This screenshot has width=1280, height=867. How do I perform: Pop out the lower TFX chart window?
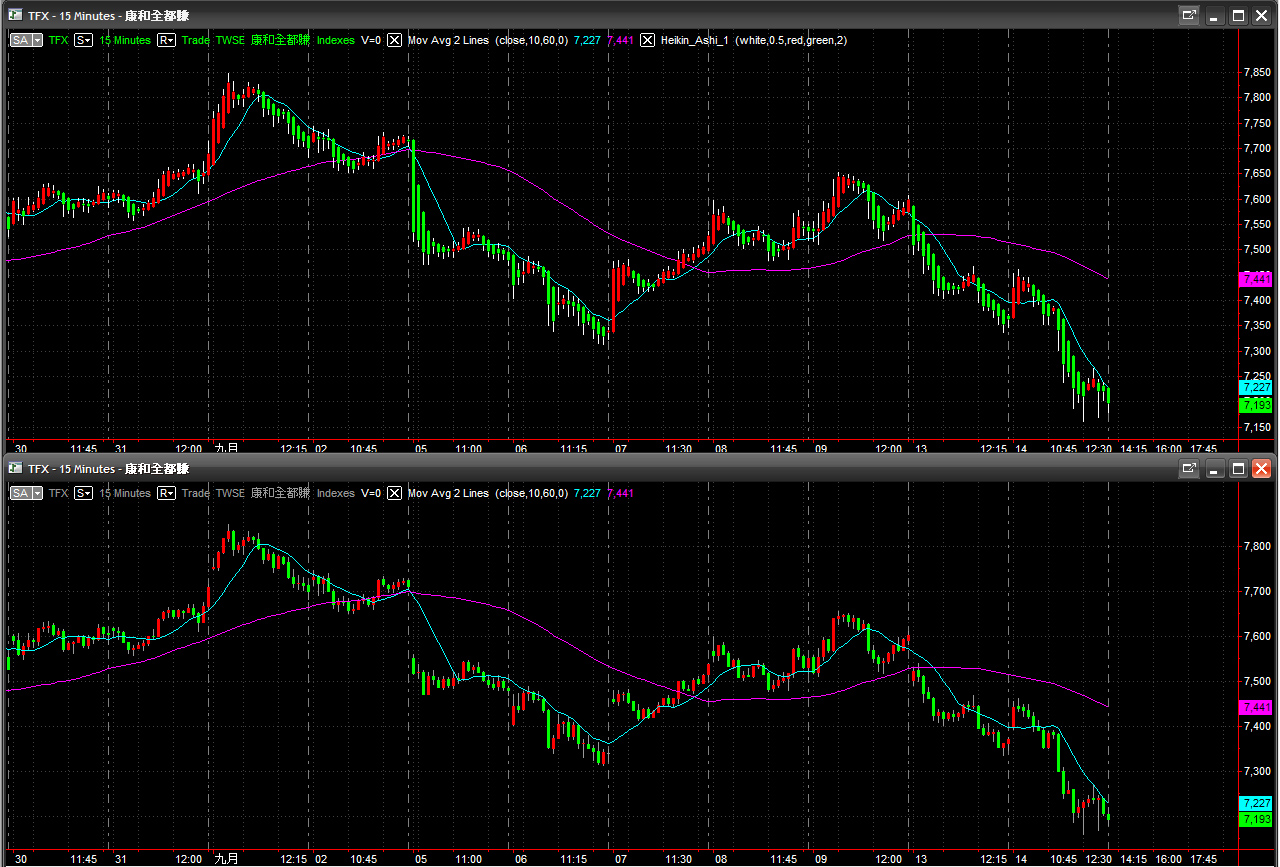[x=1189, y=468]
